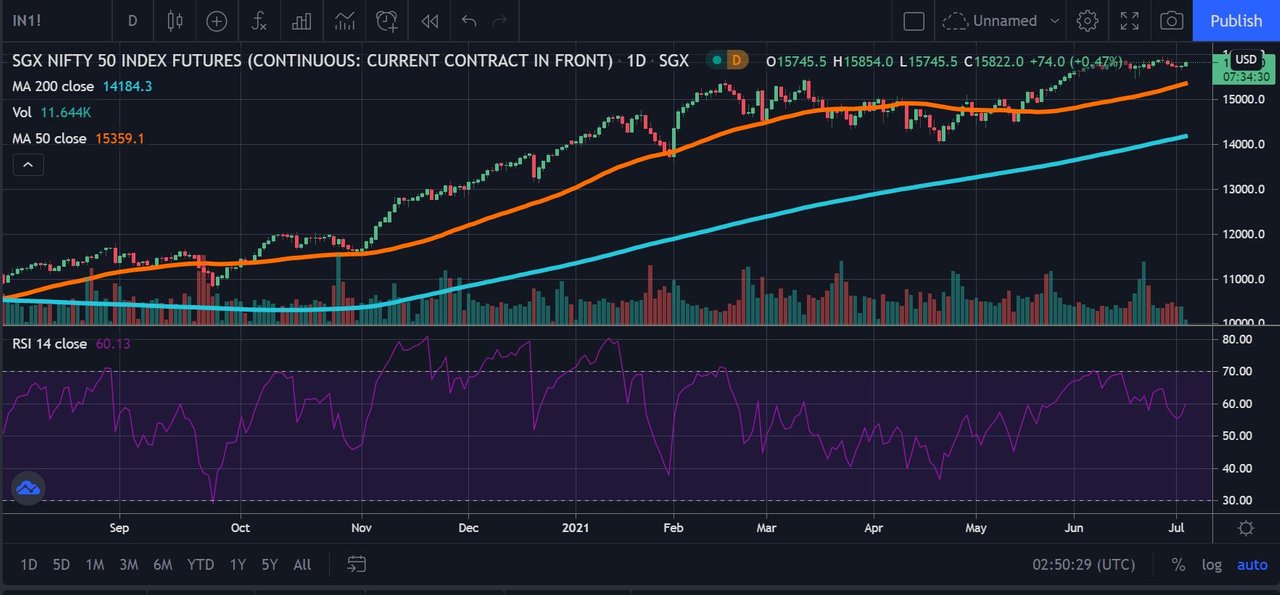Select the 6M time range
The height and width of the screenshot is (595, 1280).
163,565
